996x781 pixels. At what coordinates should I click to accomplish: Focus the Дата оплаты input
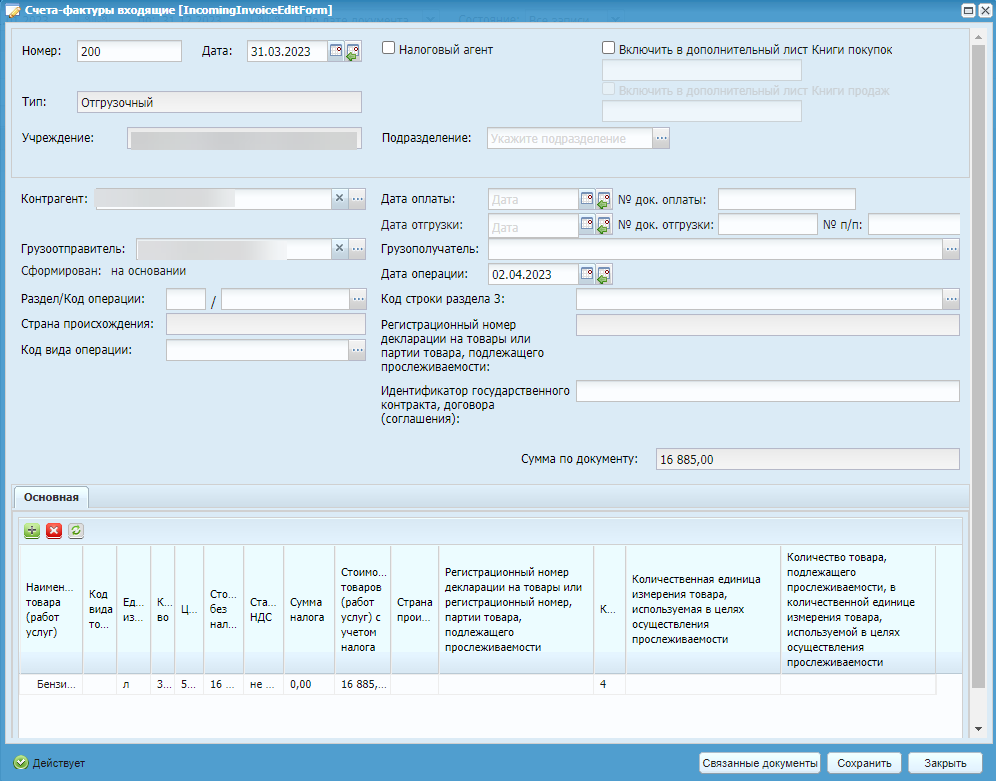point(533,199)
